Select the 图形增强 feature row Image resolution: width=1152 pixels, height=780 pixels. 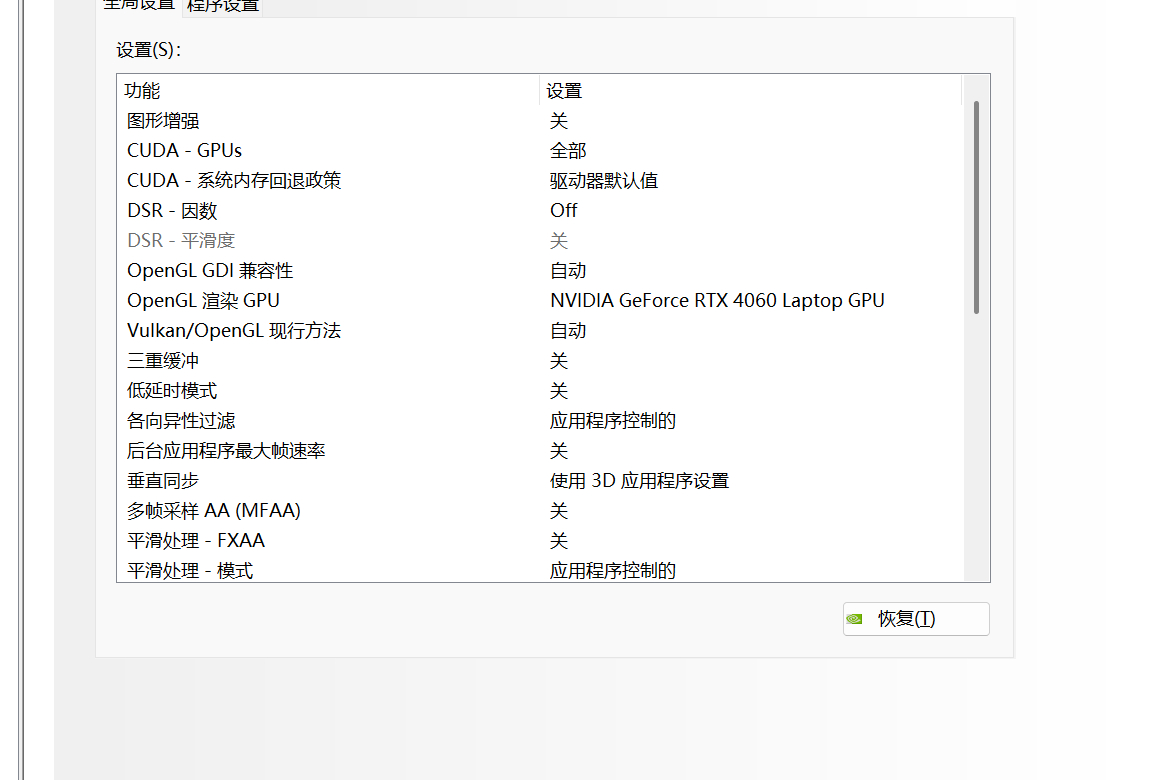[x=163, y=121]
